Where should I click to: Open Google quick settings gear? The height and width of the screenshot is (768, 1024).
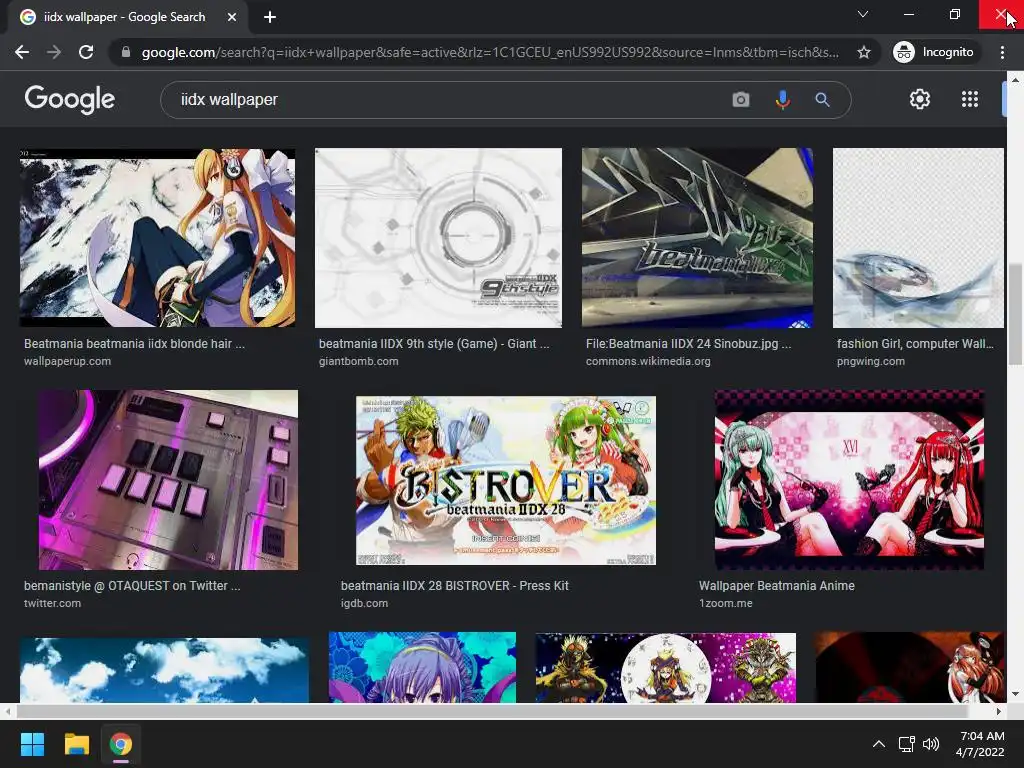[920, 99]
